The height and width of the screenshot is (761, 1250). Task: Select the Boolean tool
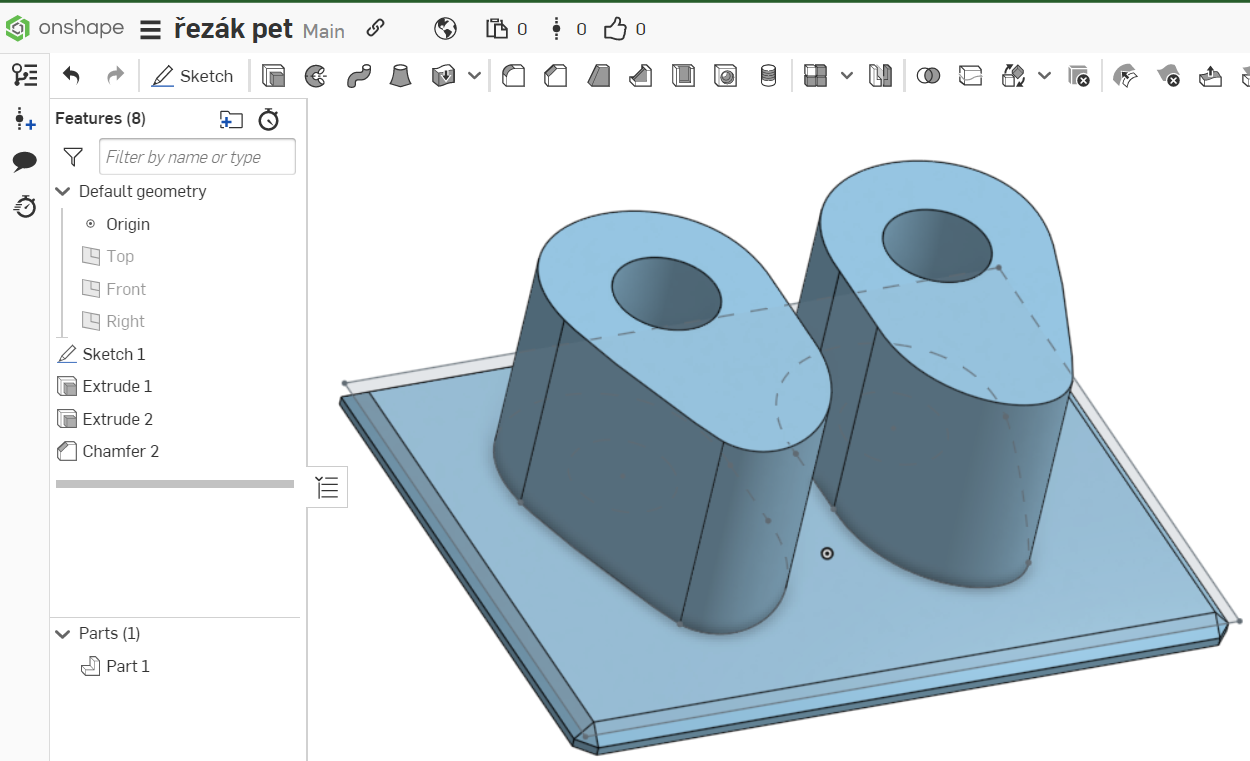[x=928, y=76]
